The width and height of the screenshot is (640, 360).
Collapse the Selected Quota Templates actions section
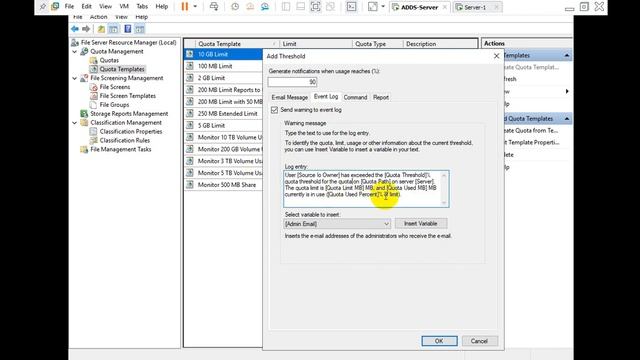[x=567, y=119]
